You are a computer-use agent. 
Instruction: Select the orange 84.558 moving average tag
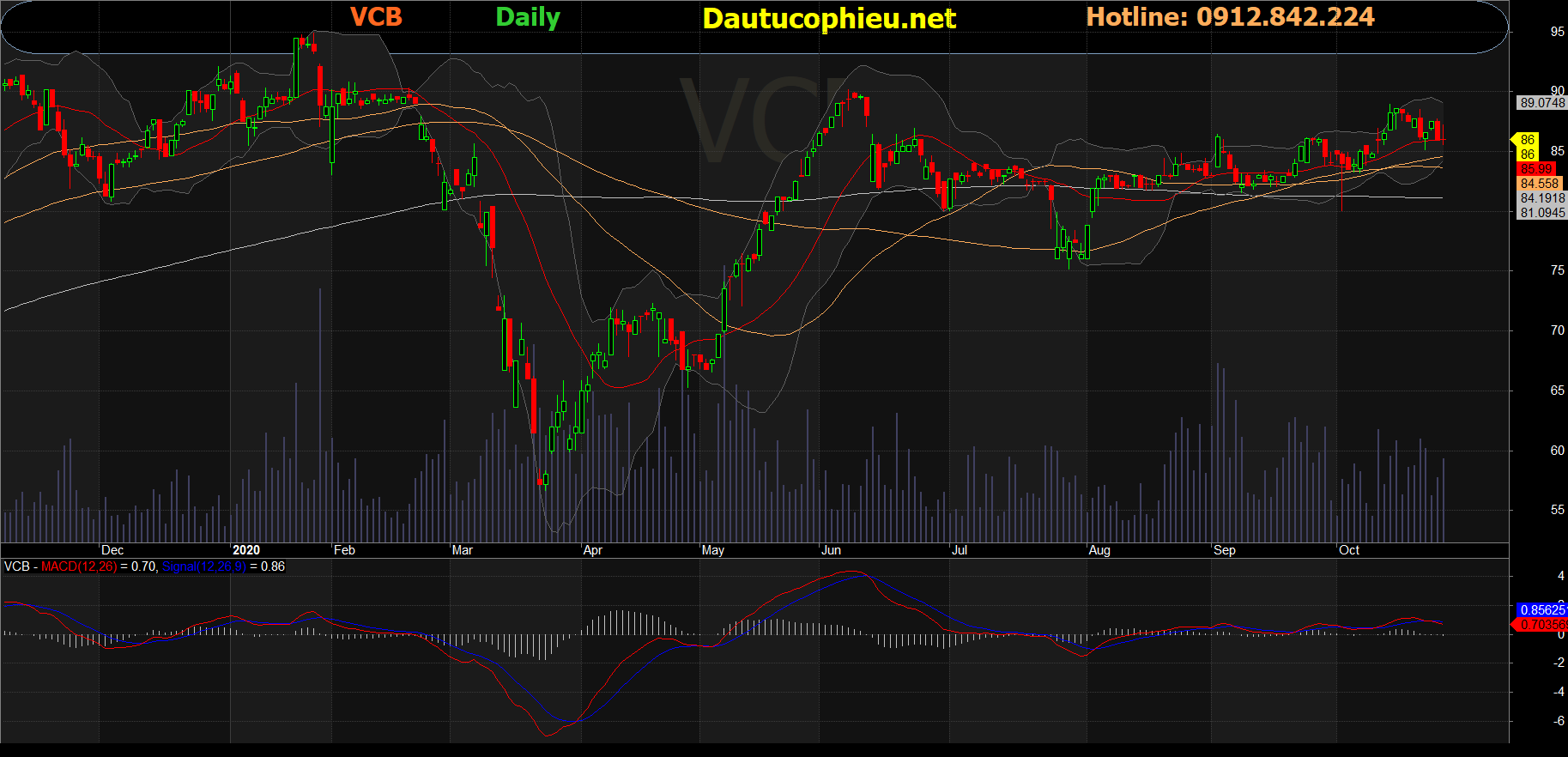(1539, 184)
